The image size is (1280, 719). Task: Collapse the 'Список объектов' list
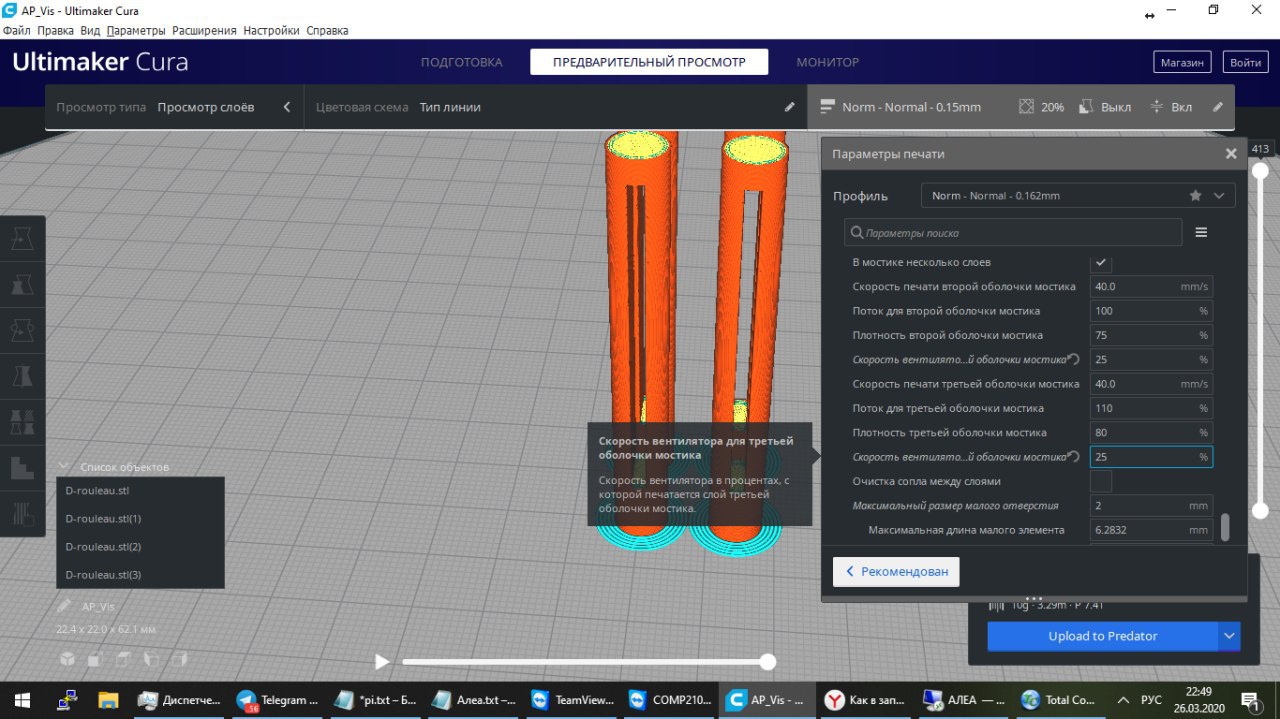[x=64, y=466]
